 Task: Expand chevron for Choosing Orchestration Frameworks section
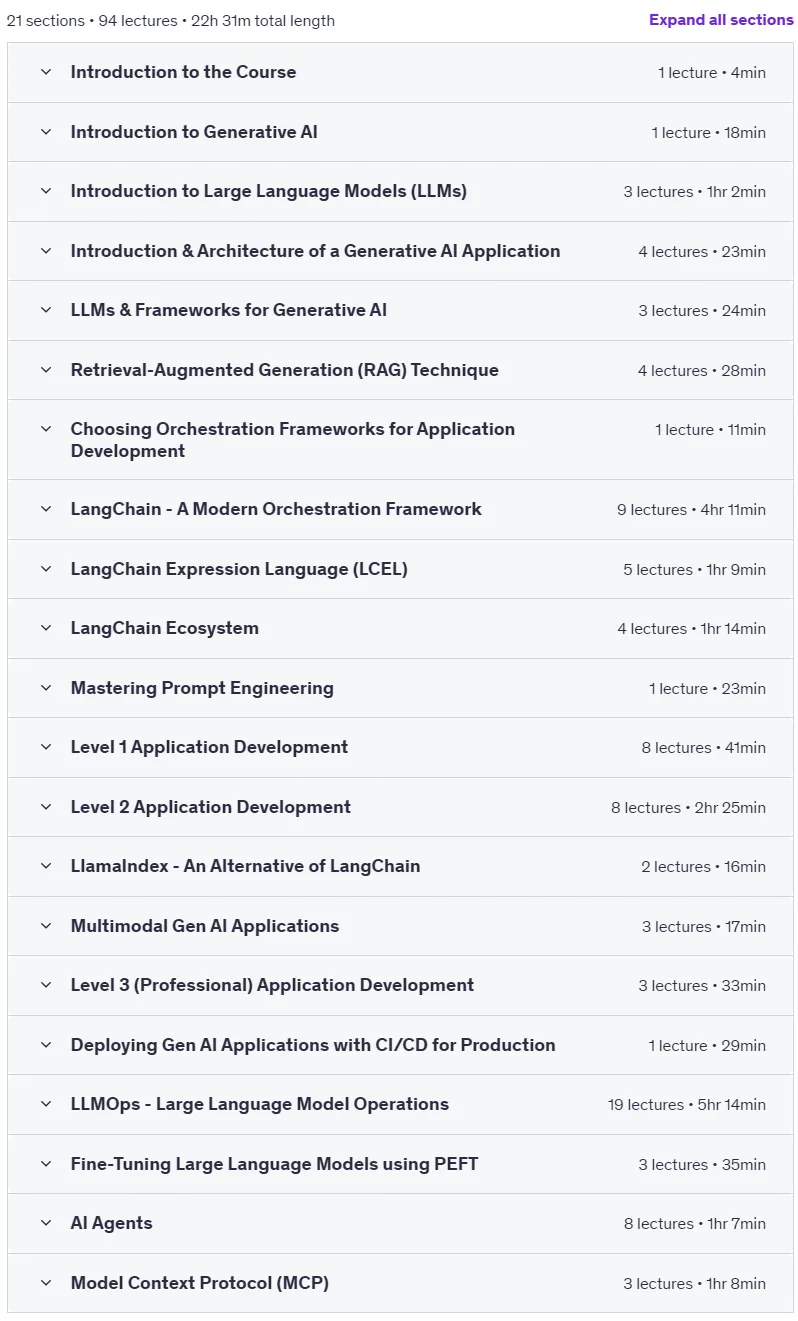pos(45,429)
